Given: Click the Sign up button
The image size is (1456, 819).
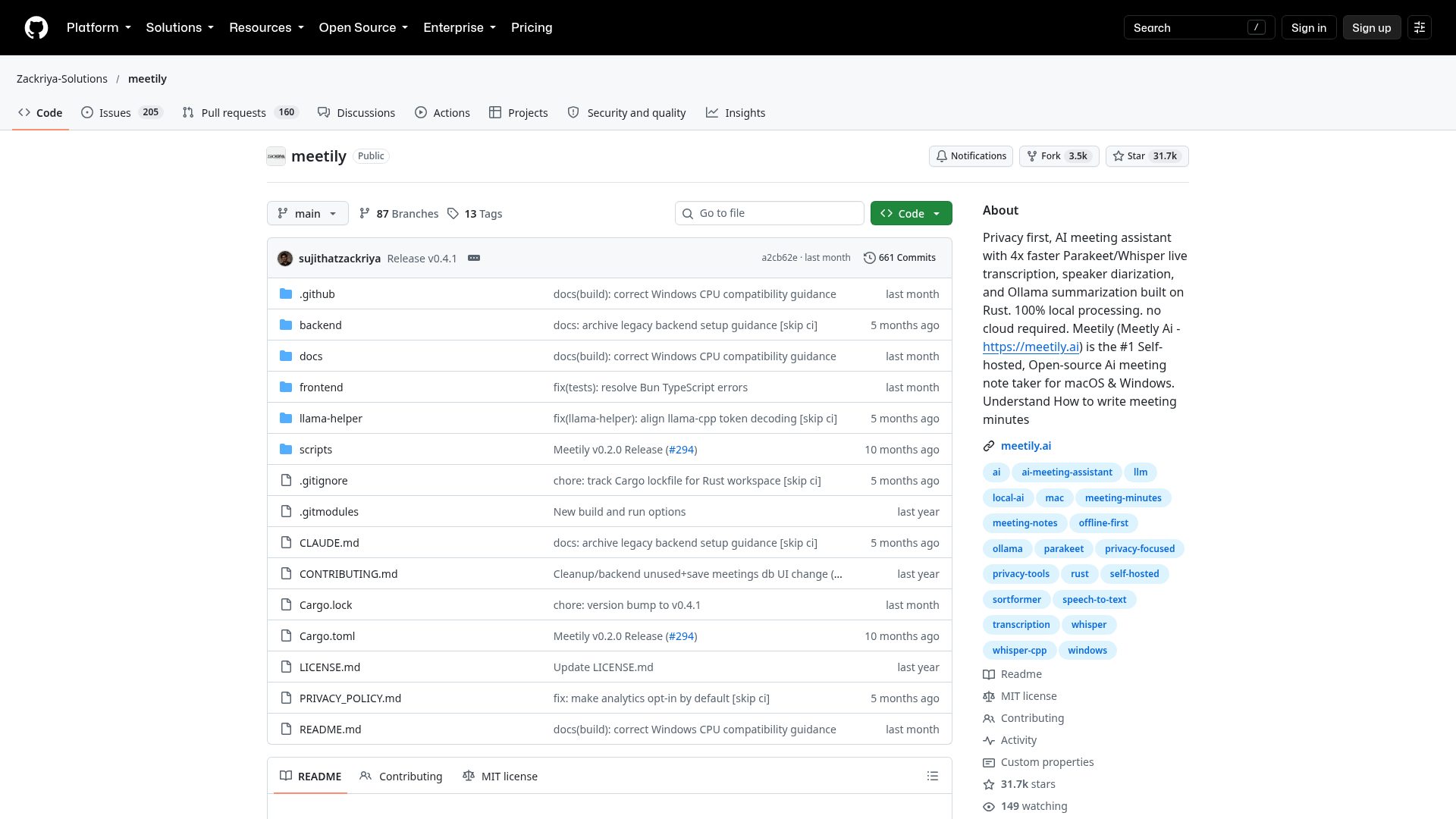Looking at the screenshot, I should tap(1371, 27).
